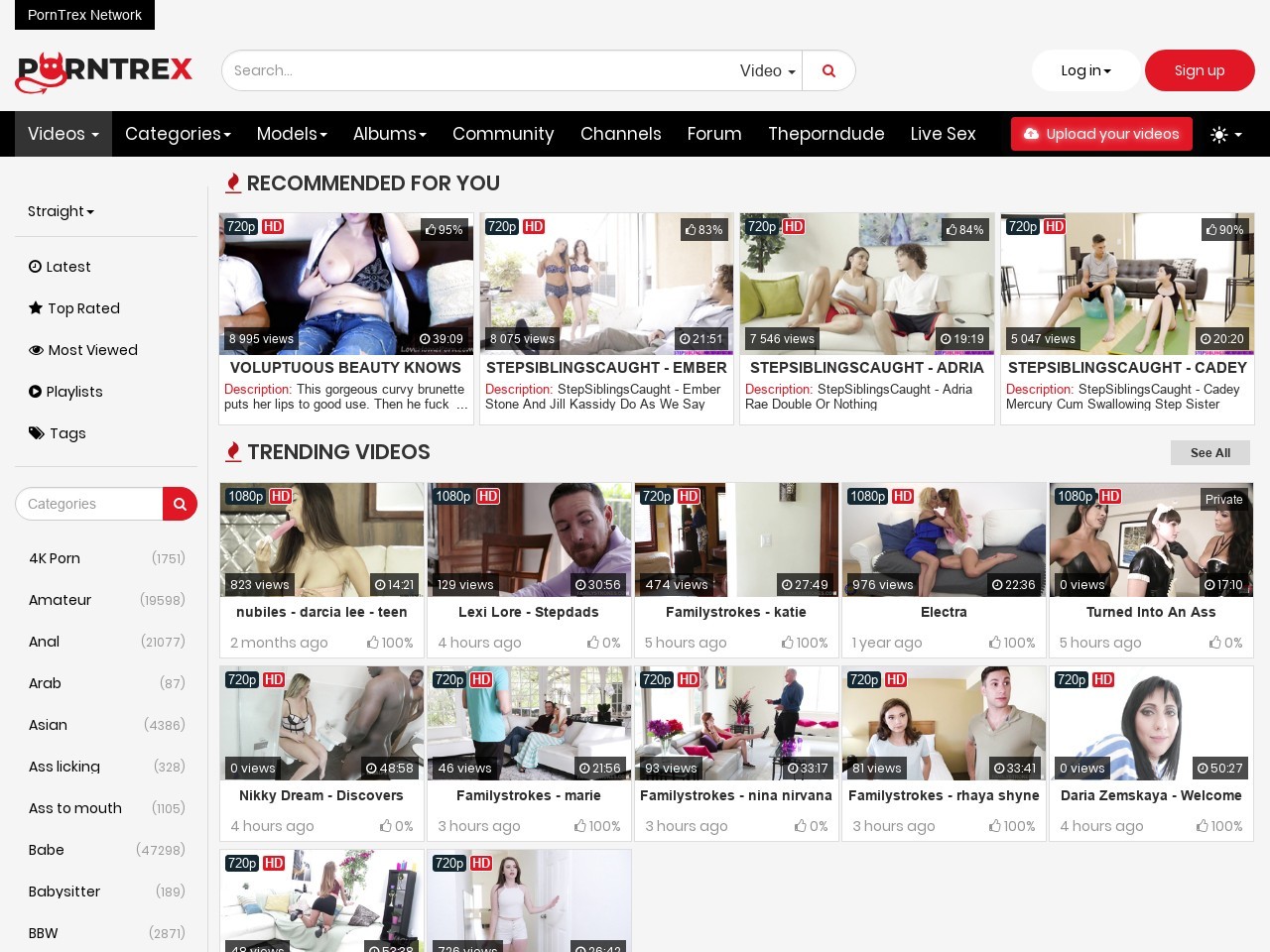This screenshot has height=952, width=1270.
Task: Expand the Log in dropdown
Action: point(1085,70)
